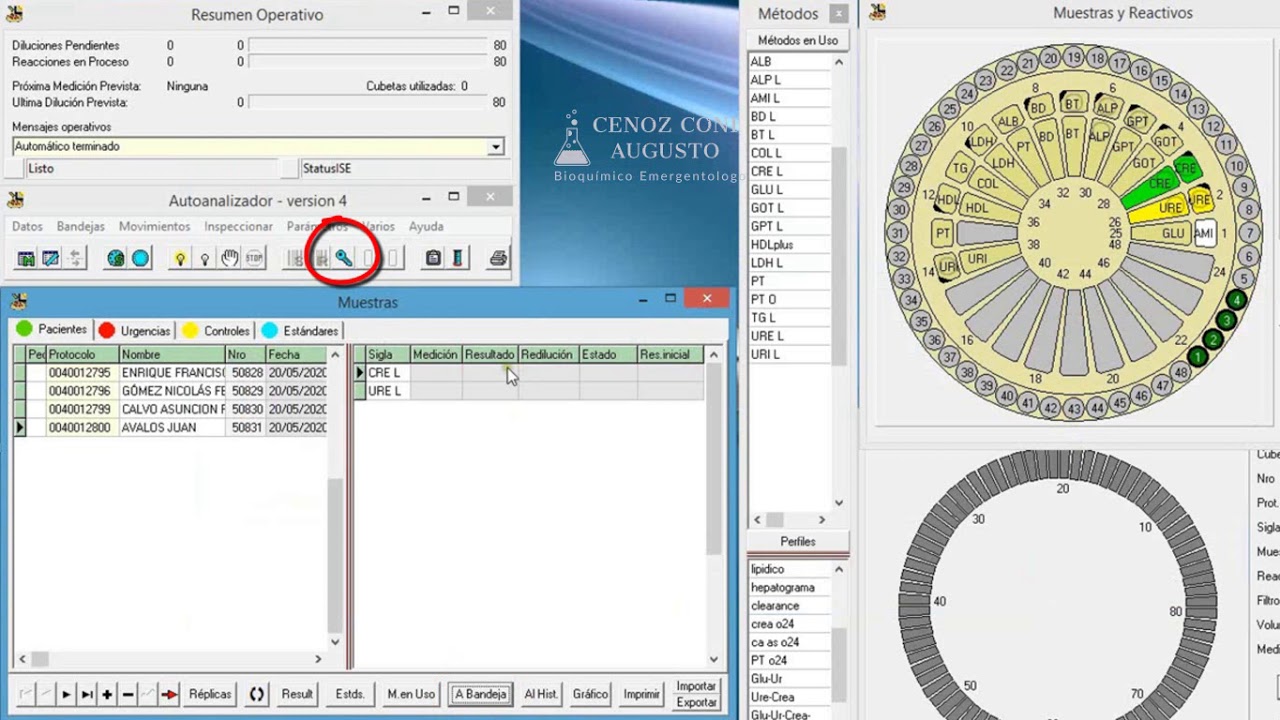The width and height of the screenshot is (1280, 720).
Task: Click the Gráfico button
Action: tap(591, 694)
